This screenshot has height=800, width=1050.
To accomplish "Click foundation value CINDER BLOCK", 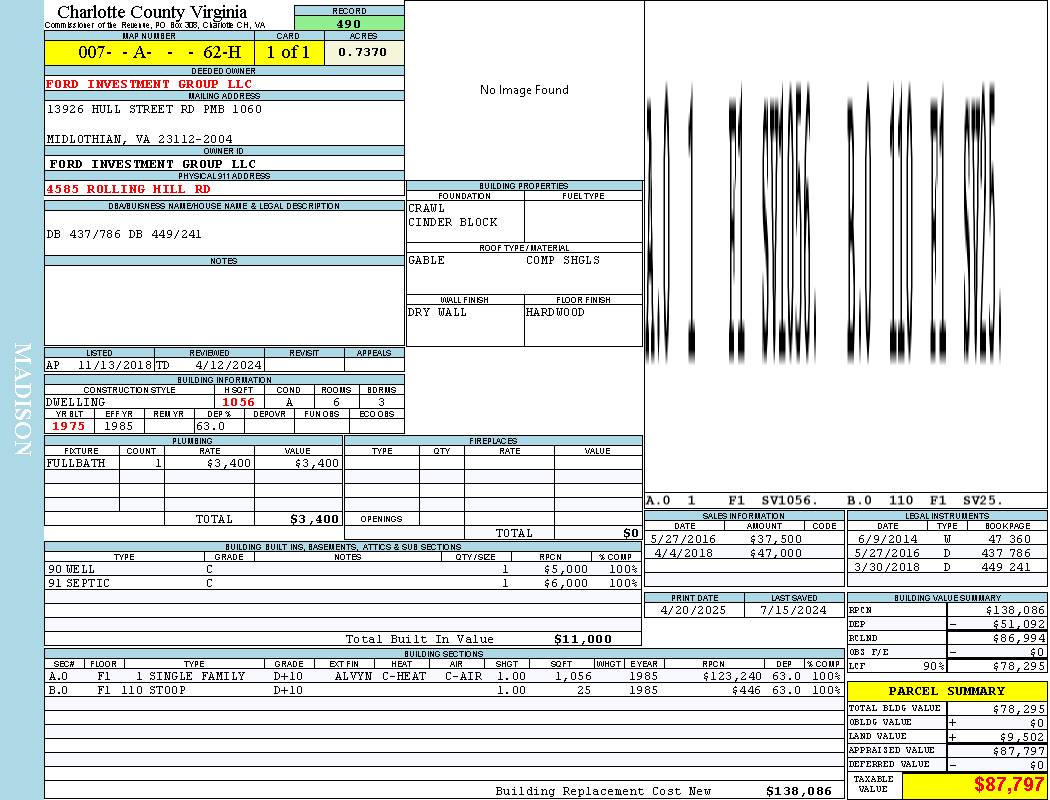I will (x=453, y=222).
